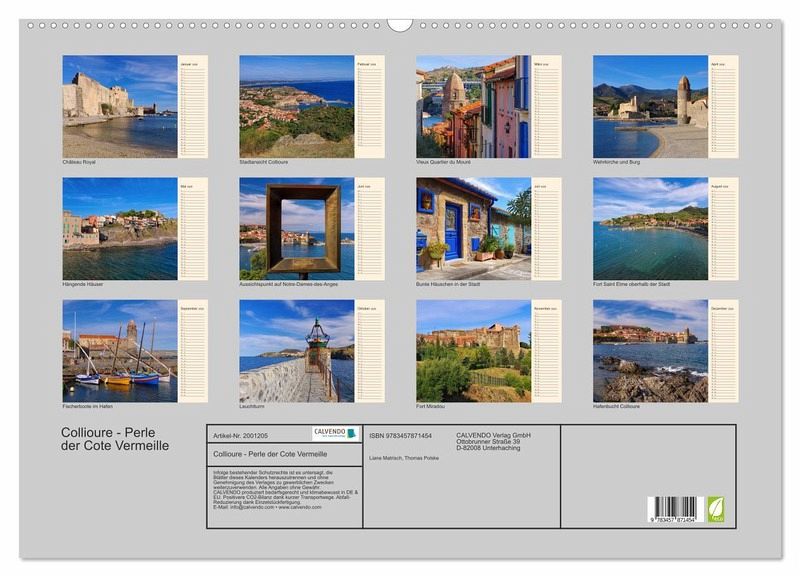Click the calendar hanger notch at top

(399, 24)
